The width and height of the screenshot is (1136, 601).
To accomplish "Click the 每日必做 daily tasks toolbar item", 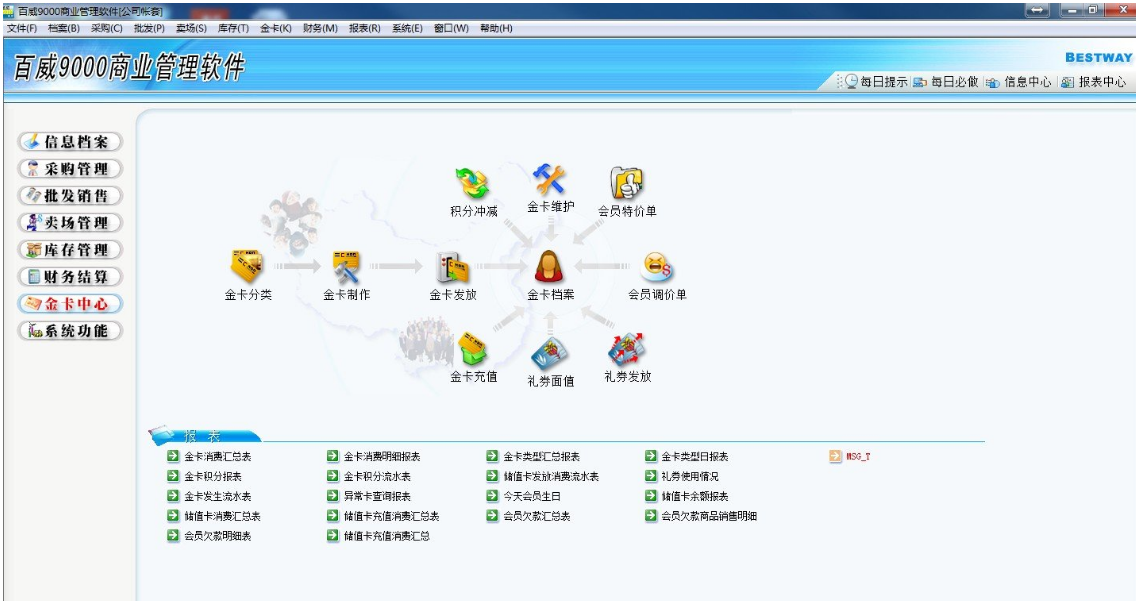I will [946, 82].
